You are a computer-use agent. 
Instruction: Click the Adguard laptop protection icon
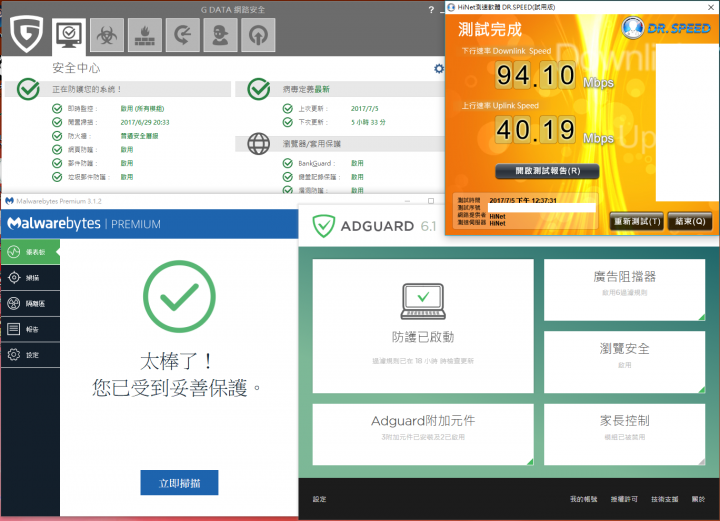coord(423,301)
